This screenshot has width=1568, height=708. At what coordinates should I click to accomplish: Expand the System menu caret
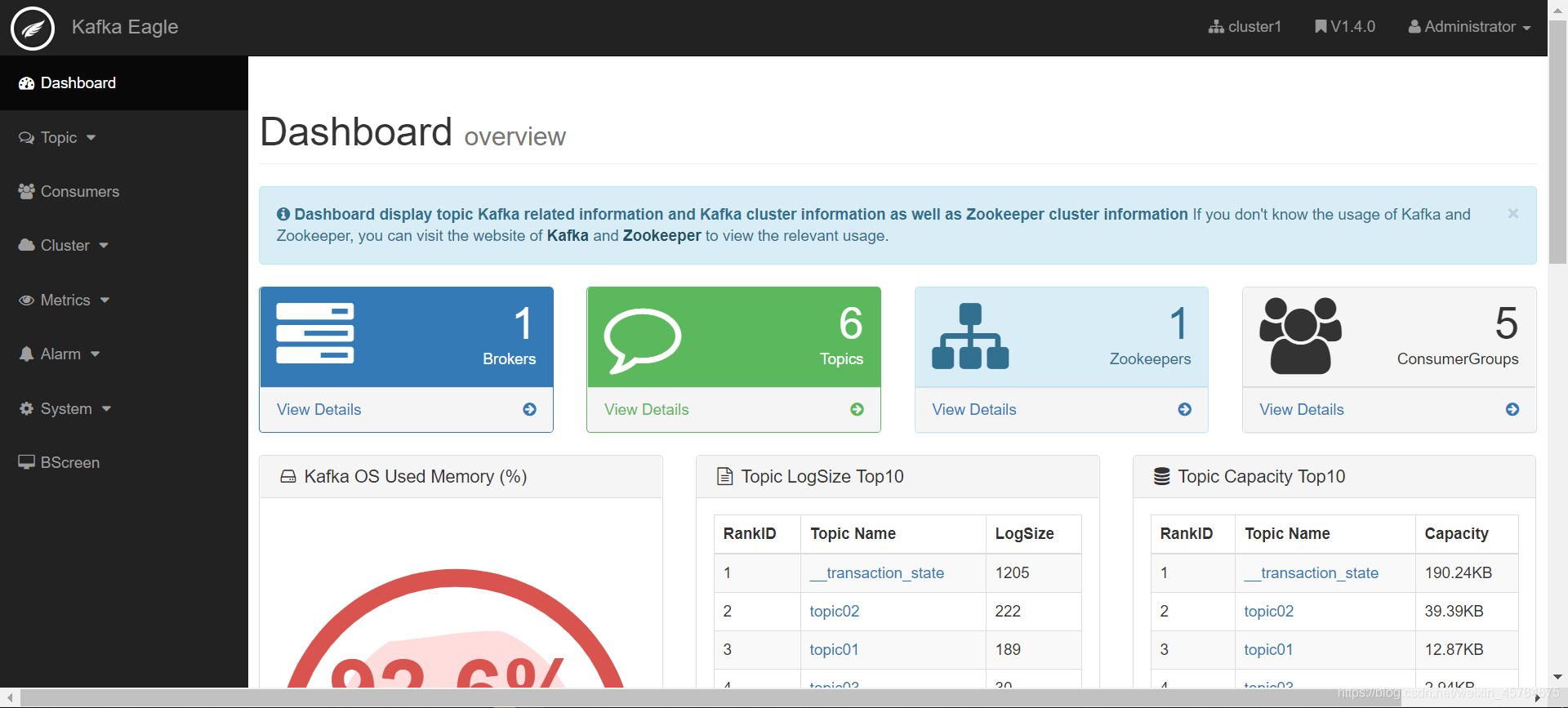pyautogui.click(x=106, y=409)
